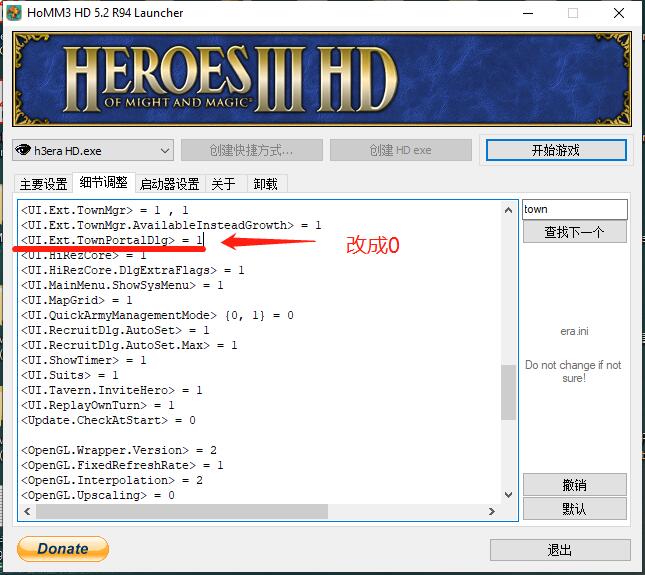Click the vertical scrollbar down arrow

508,495
